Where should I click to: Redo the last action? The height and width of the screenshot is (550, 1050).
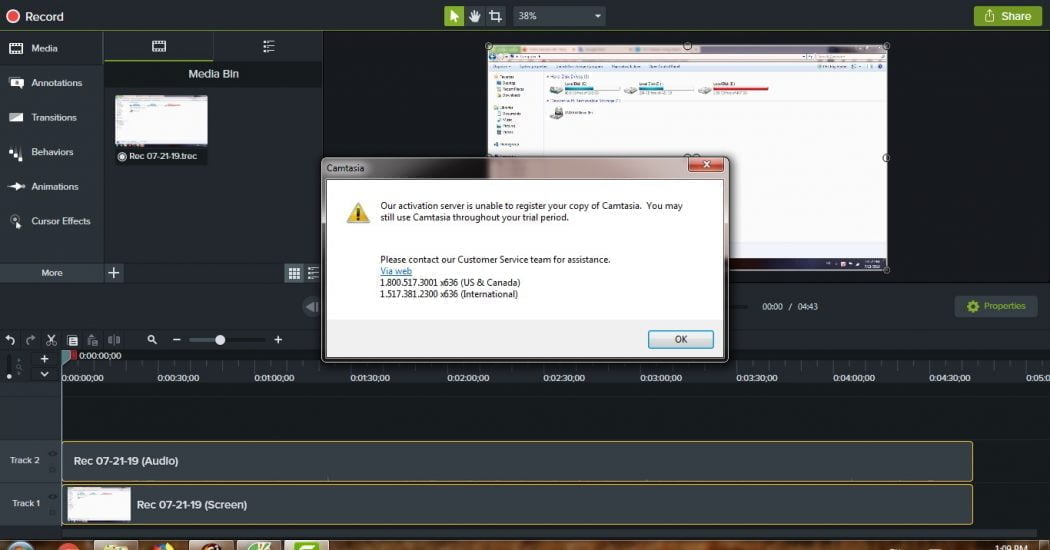point(30,340)
